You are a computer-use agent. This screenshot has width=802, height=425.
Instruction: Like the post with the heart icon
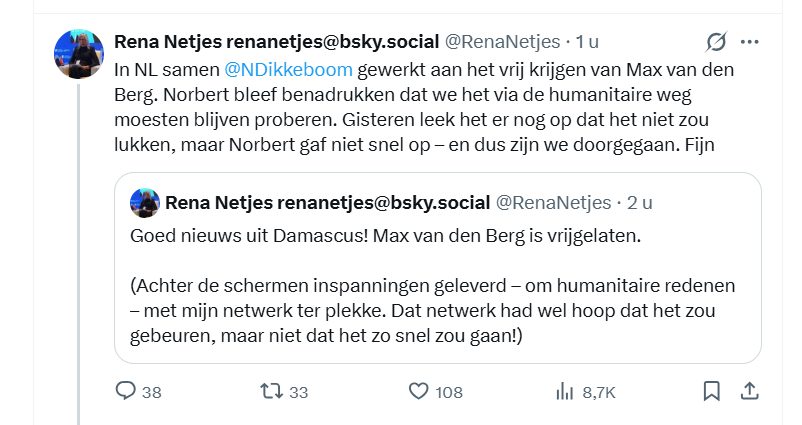pos(419,391)
